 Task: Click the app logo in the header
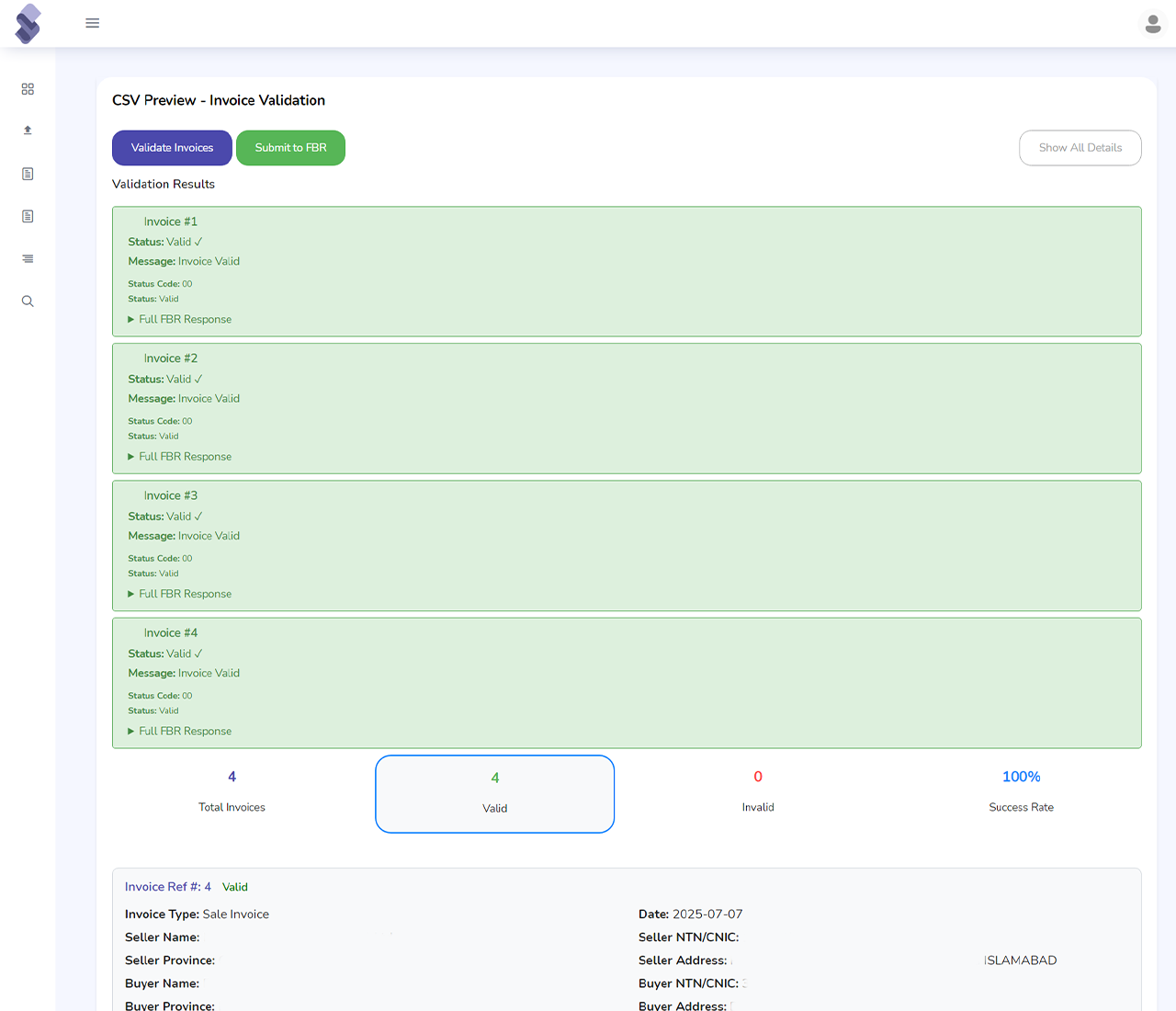point(28,24)
